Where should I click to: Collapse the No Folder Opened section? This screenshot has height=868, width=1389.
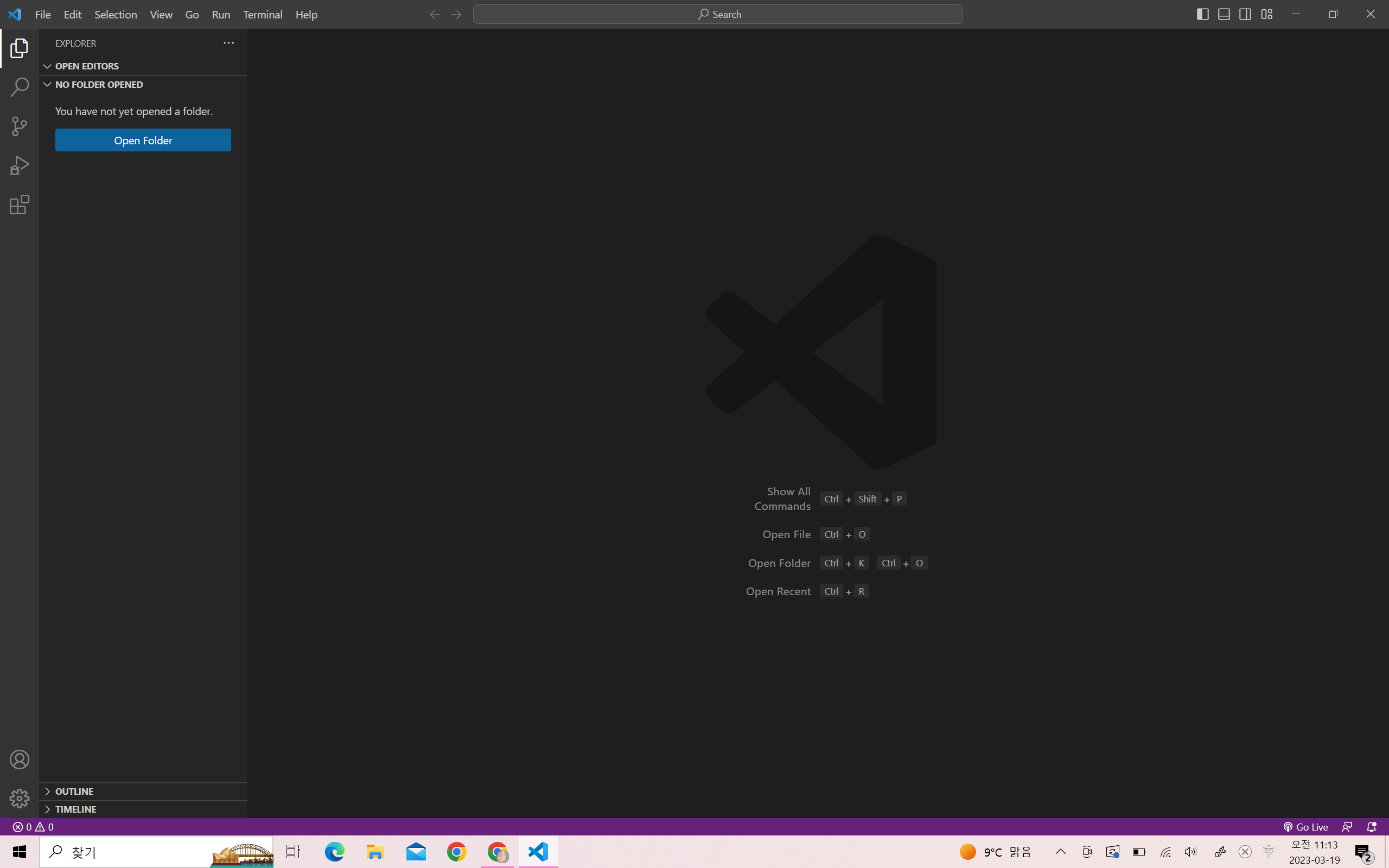(143, 85)
